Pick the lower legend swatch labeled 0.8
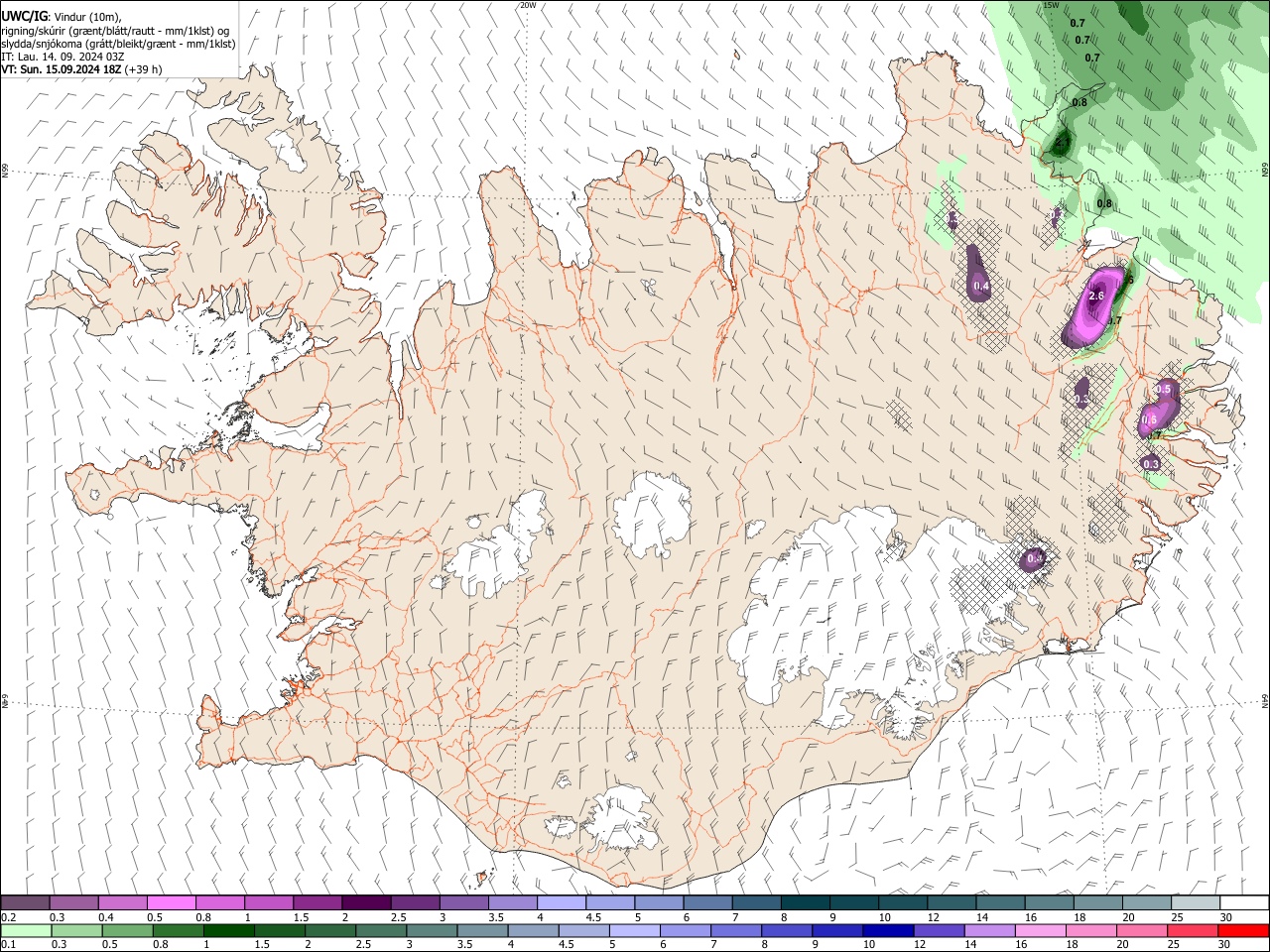Screen dimensions: 1270x952 click(x=178, y=930)
